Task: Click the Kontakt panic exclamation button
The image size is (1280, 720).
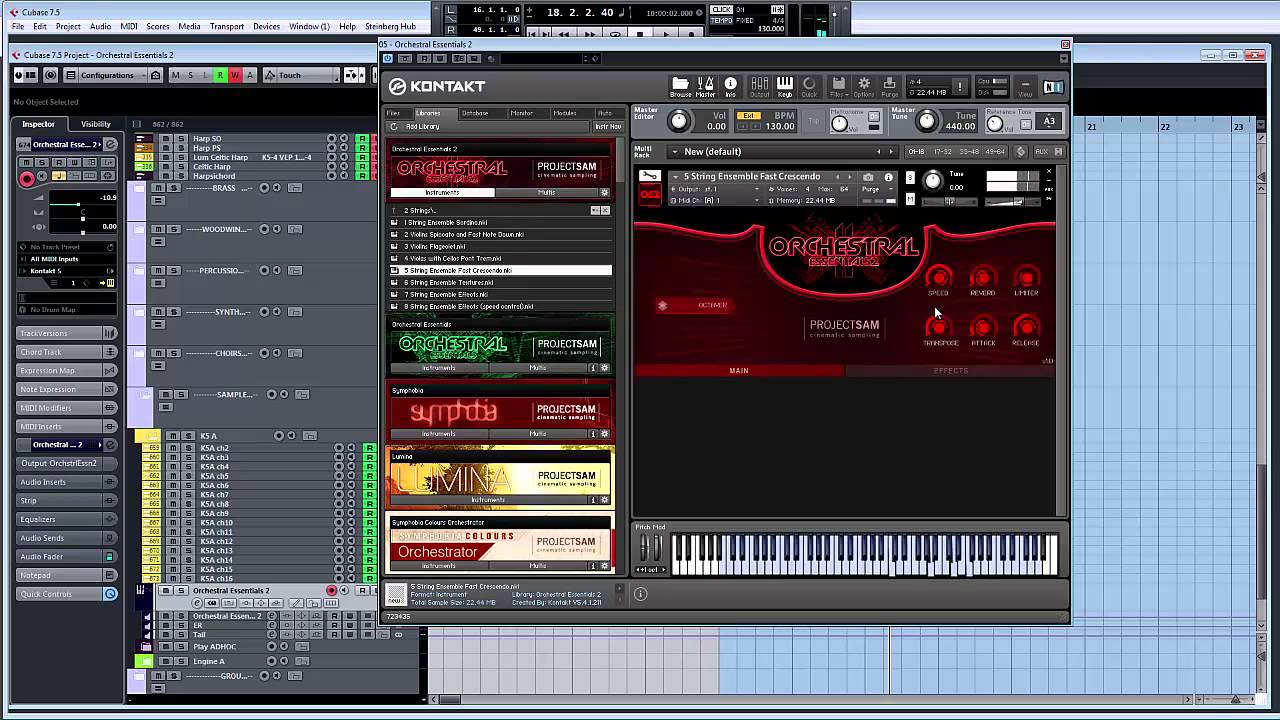Action: click(x=960, y=87)
